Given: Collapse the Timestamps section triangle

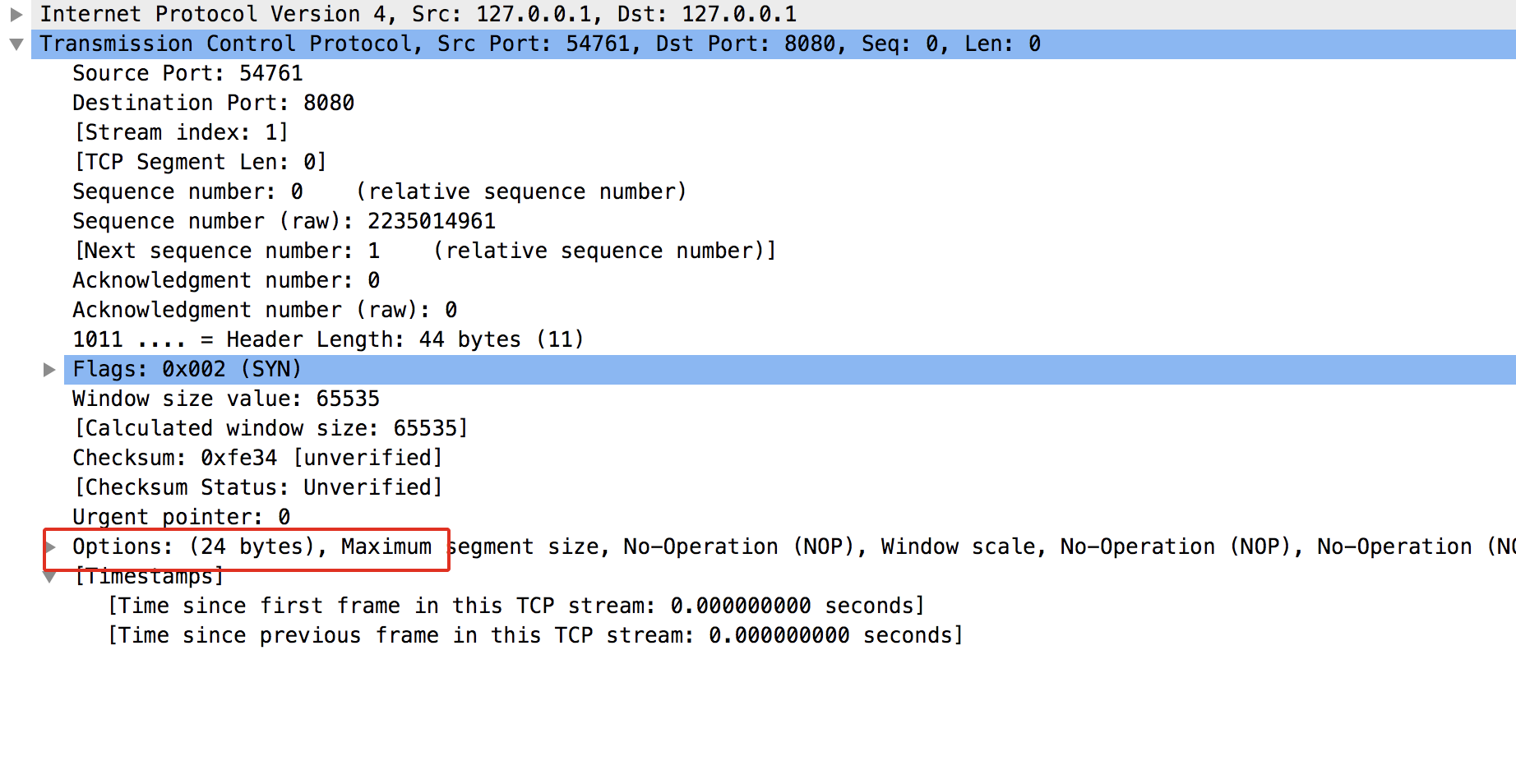Looking at the screenshot, I should tap(49, 577).
